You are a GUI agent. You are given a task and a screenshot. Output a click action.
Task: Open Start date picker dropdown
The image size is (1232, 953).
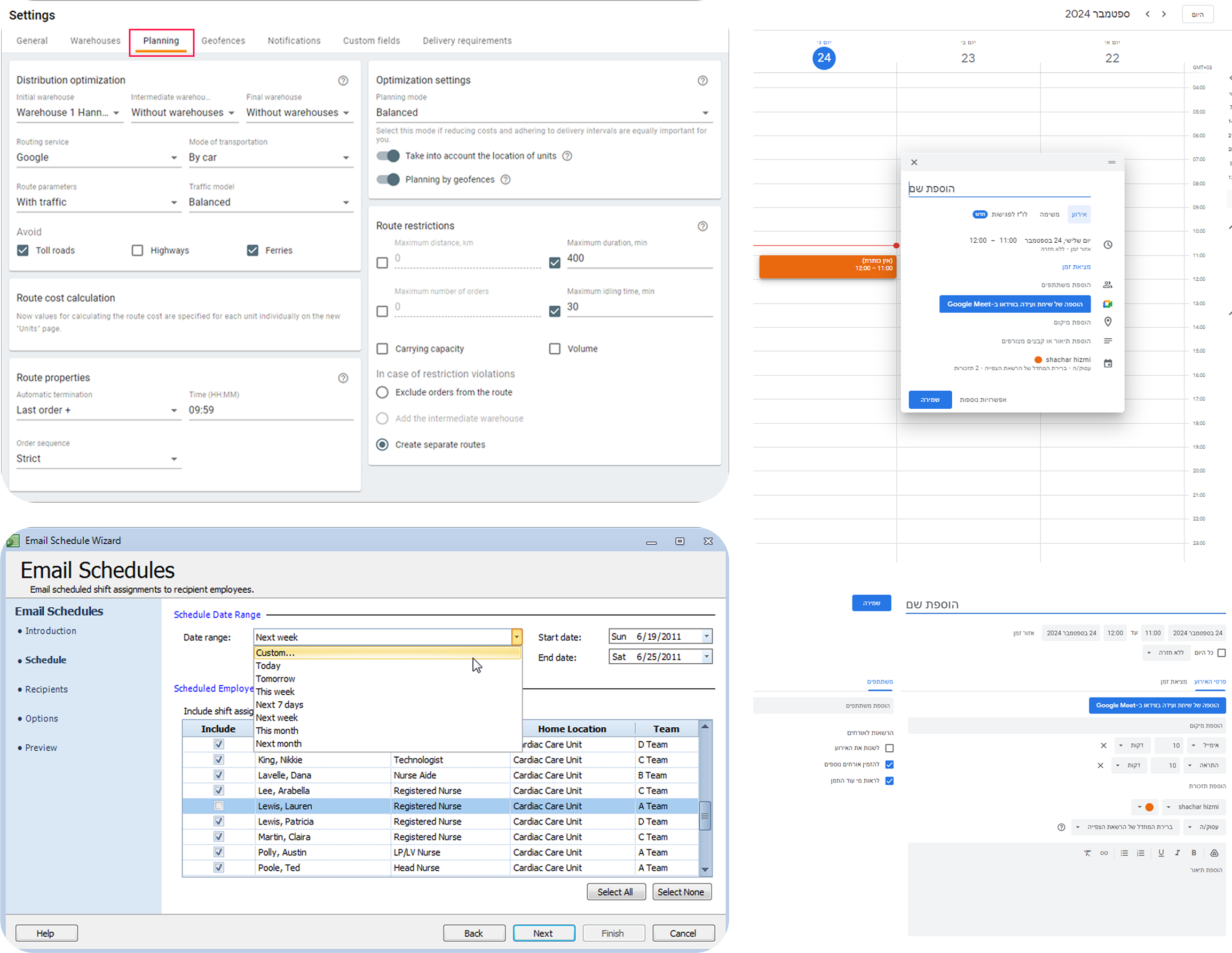(706, 637)
